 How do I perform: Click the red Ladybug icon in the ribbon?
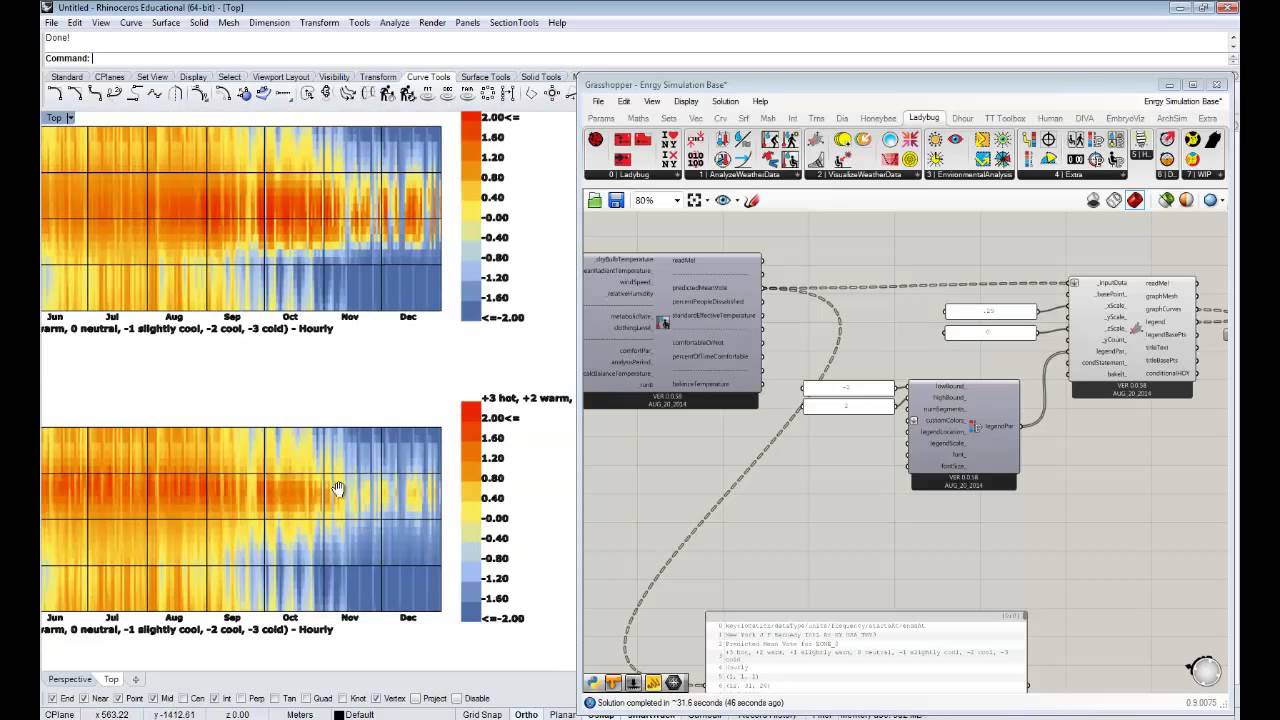coord(596,140)
